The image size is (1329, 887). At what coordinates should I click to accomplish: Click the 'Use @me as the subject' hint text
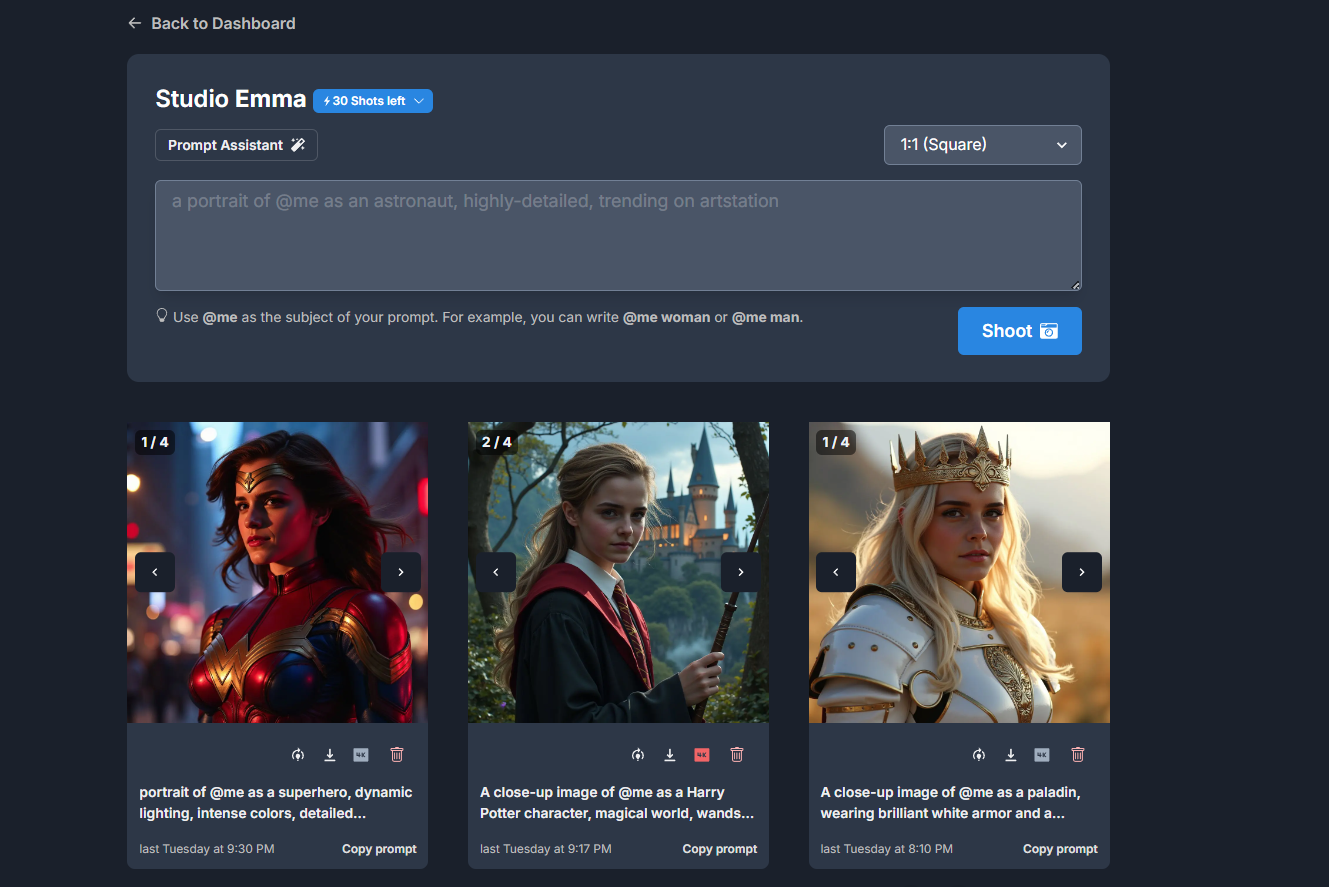tap(480, 317)
